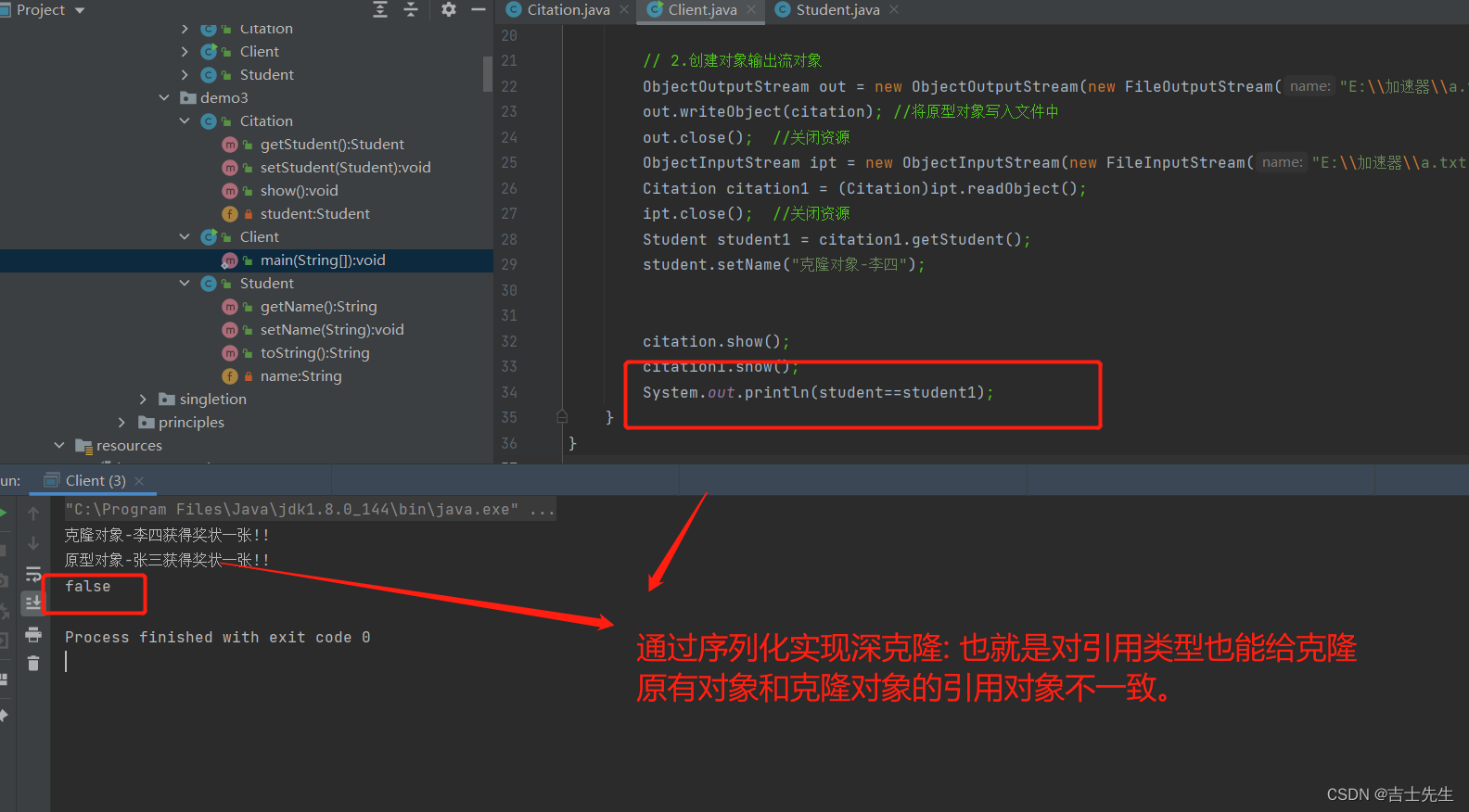Collapse the Client class under demo3
This screenshot has width=1469, height=812.
tap(185, 237)
